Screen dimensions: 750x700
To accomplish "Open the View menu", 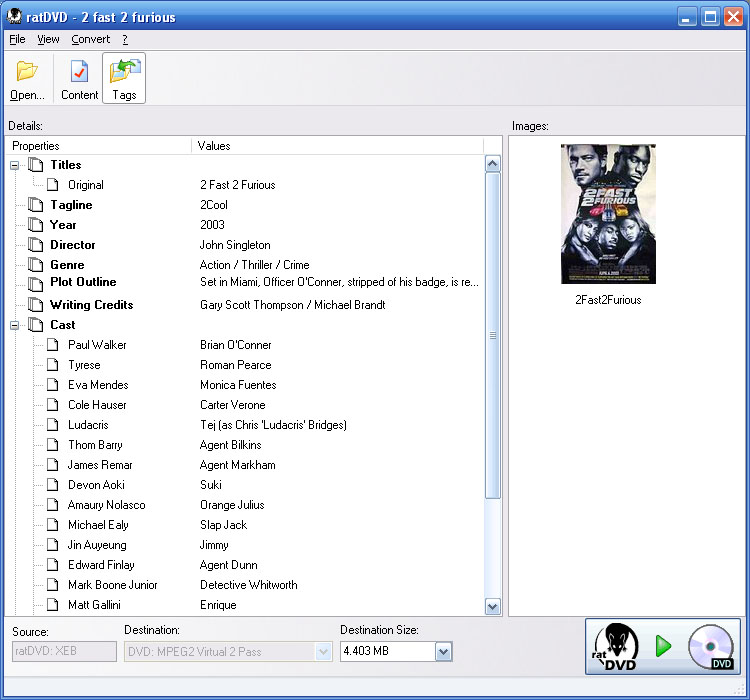I will (48, 40).
